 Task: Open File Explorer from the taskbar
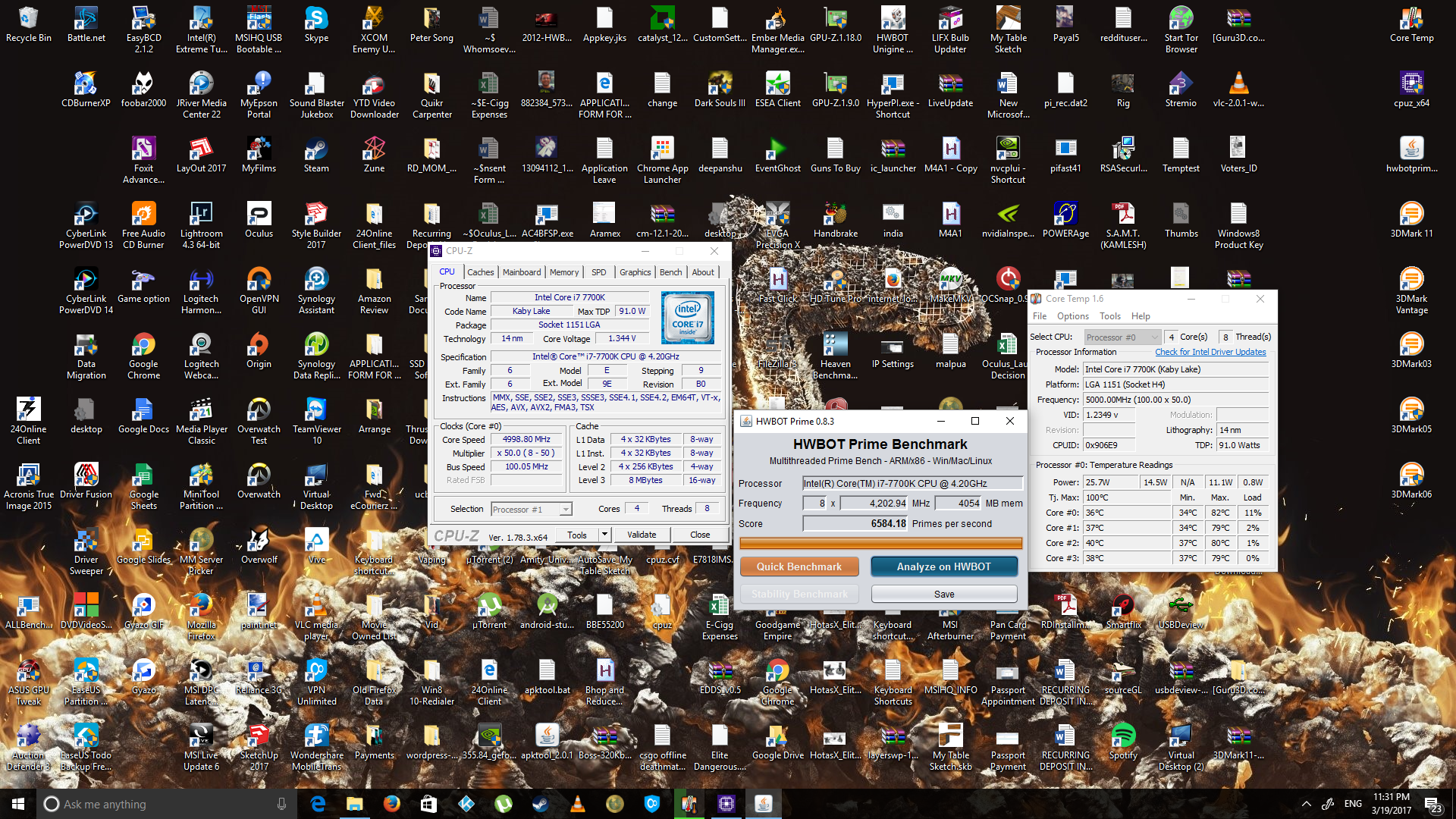[x=355, y=804]
